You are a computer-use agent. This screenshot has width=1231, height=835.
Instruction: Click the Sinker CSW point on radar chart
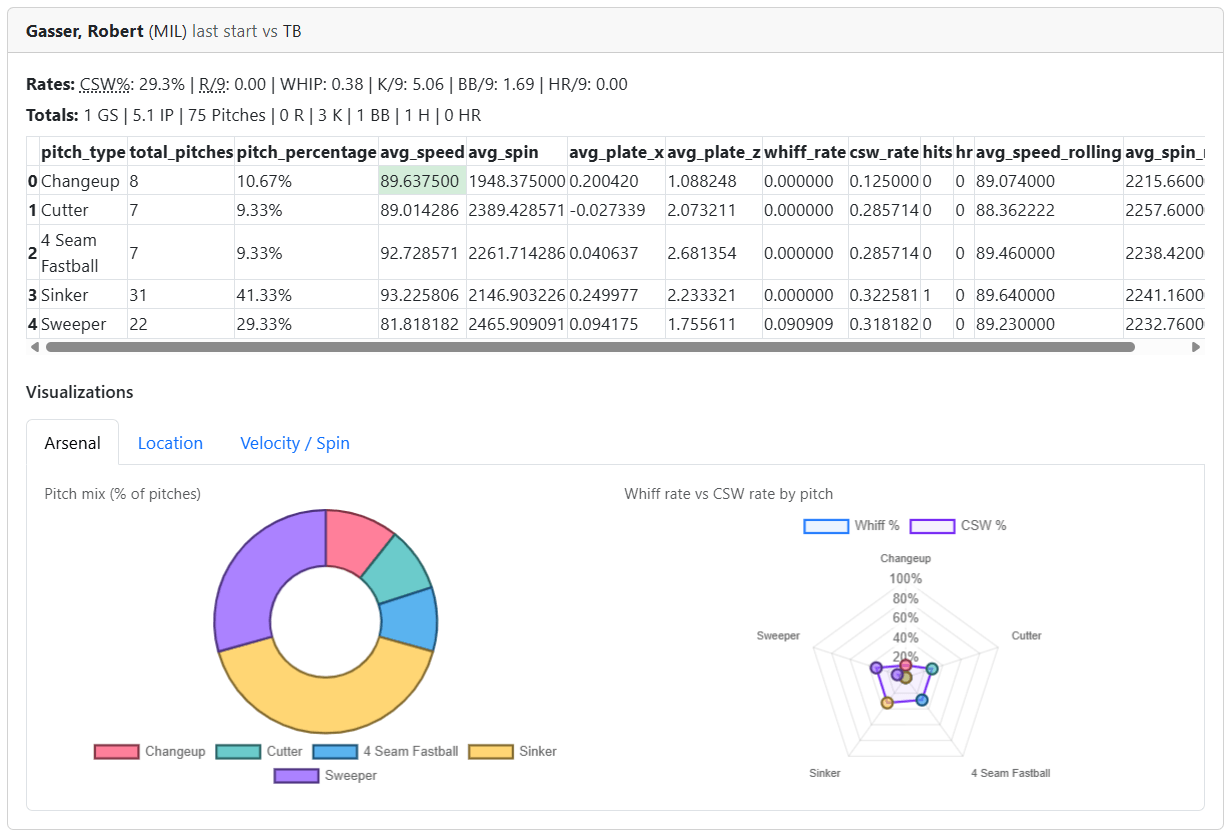point(887,703)
